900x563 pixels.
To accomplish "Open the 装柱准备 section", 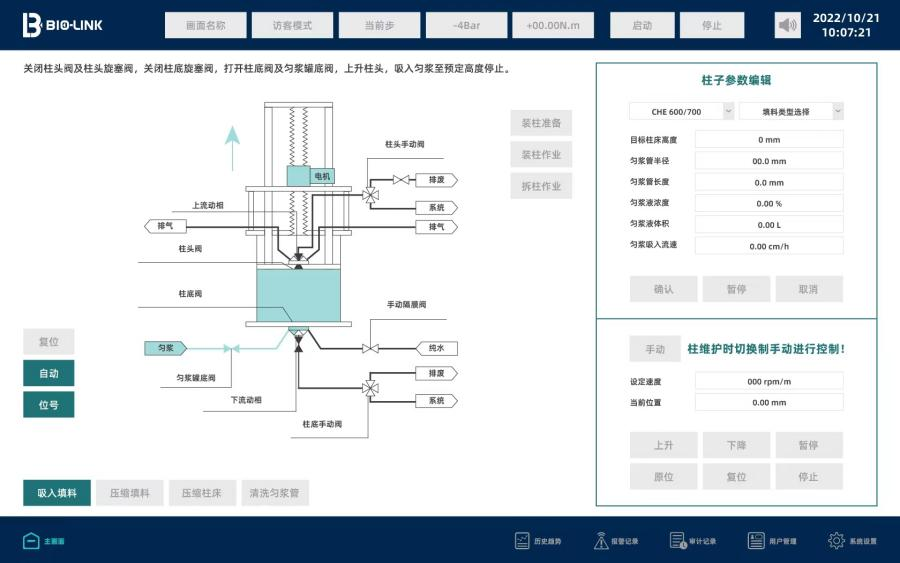I will pyautogui.click(x=541, y=123).
